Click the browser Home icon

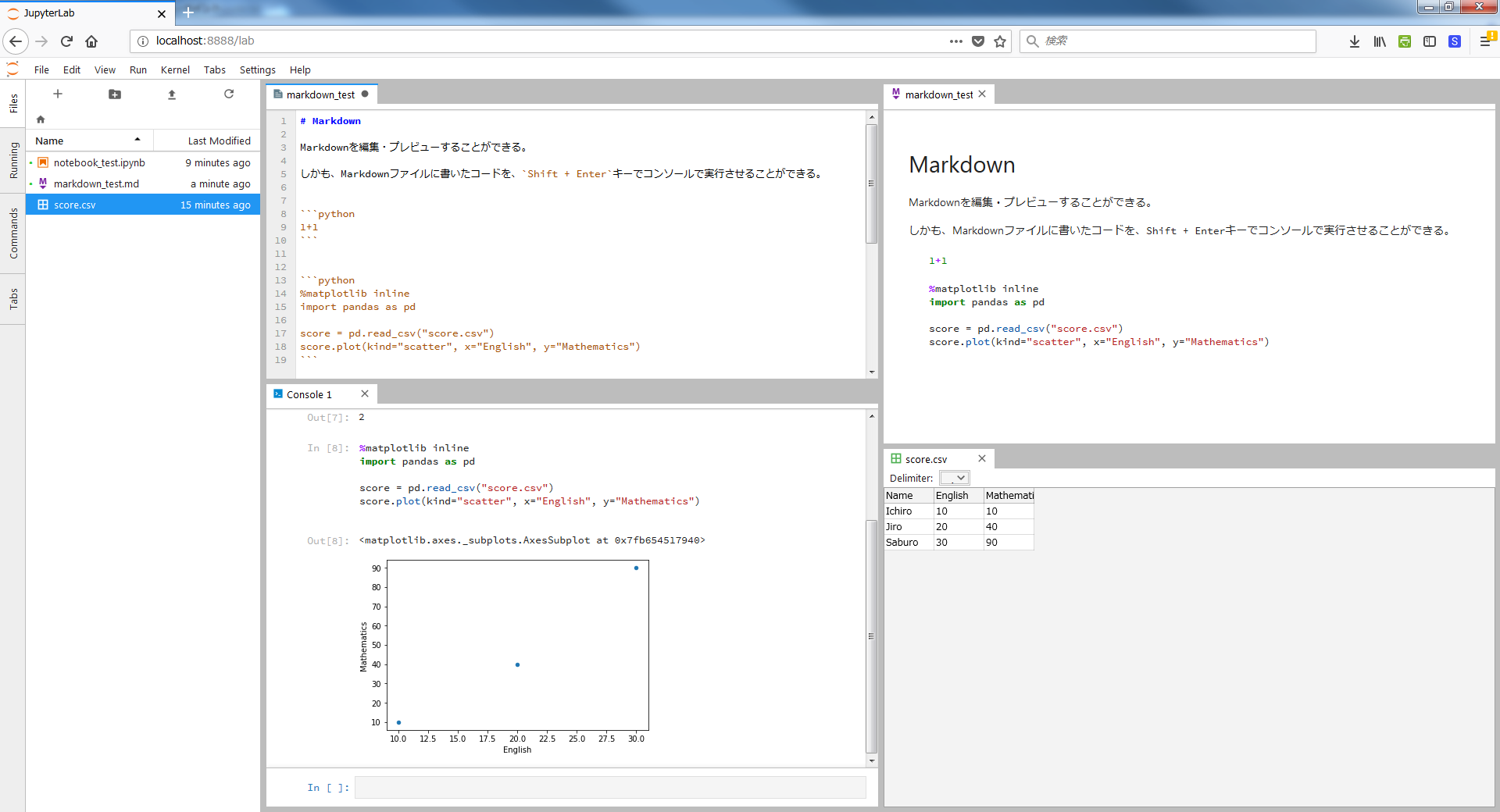tap(91, 41)
